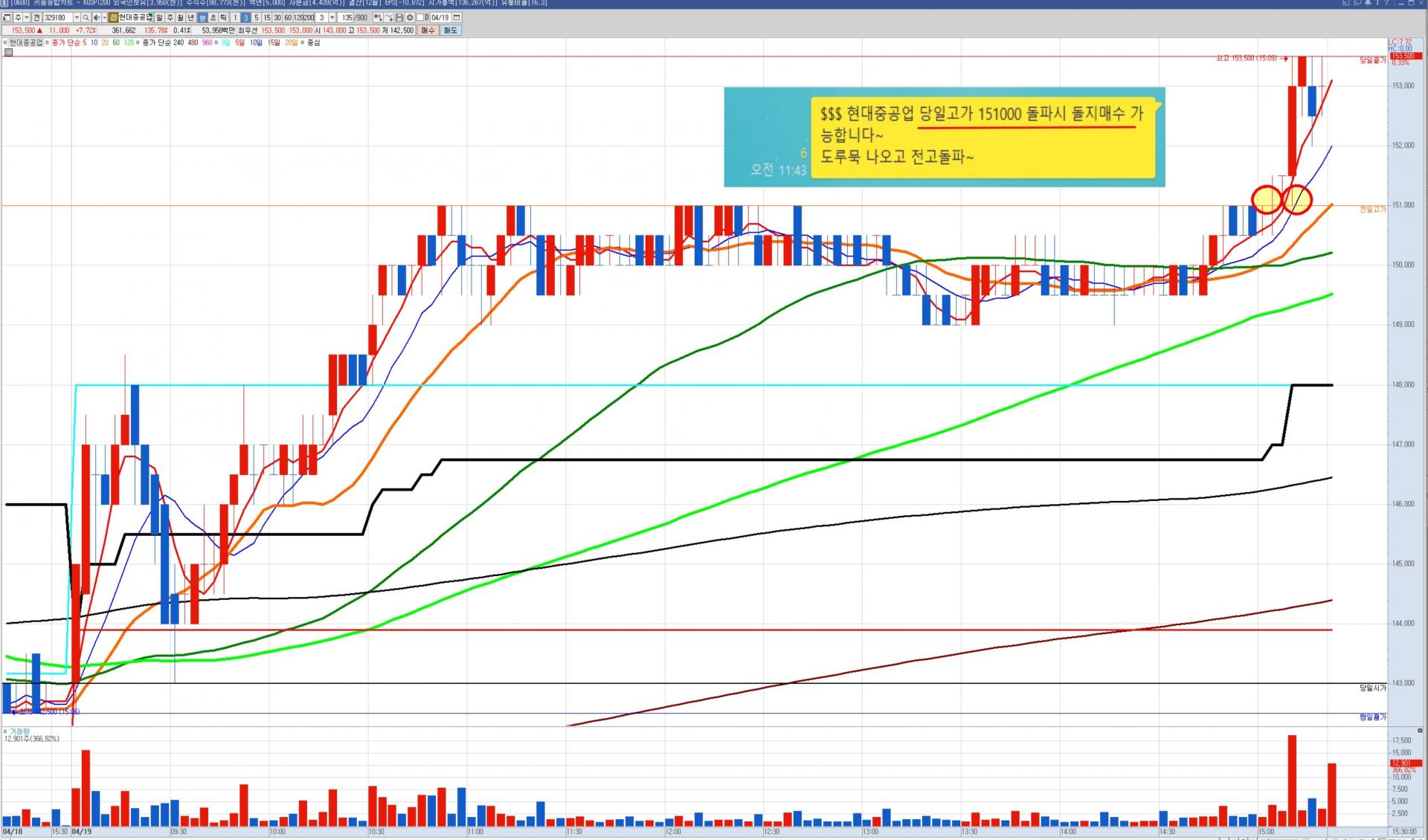Toggle the D checkbox beside date field
1428x840 pixels.
420,18
